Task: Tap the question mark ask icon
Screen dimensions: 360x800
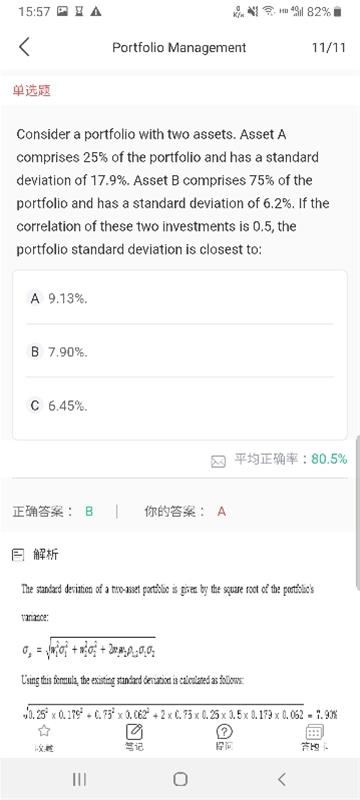Action: [224, 732]
